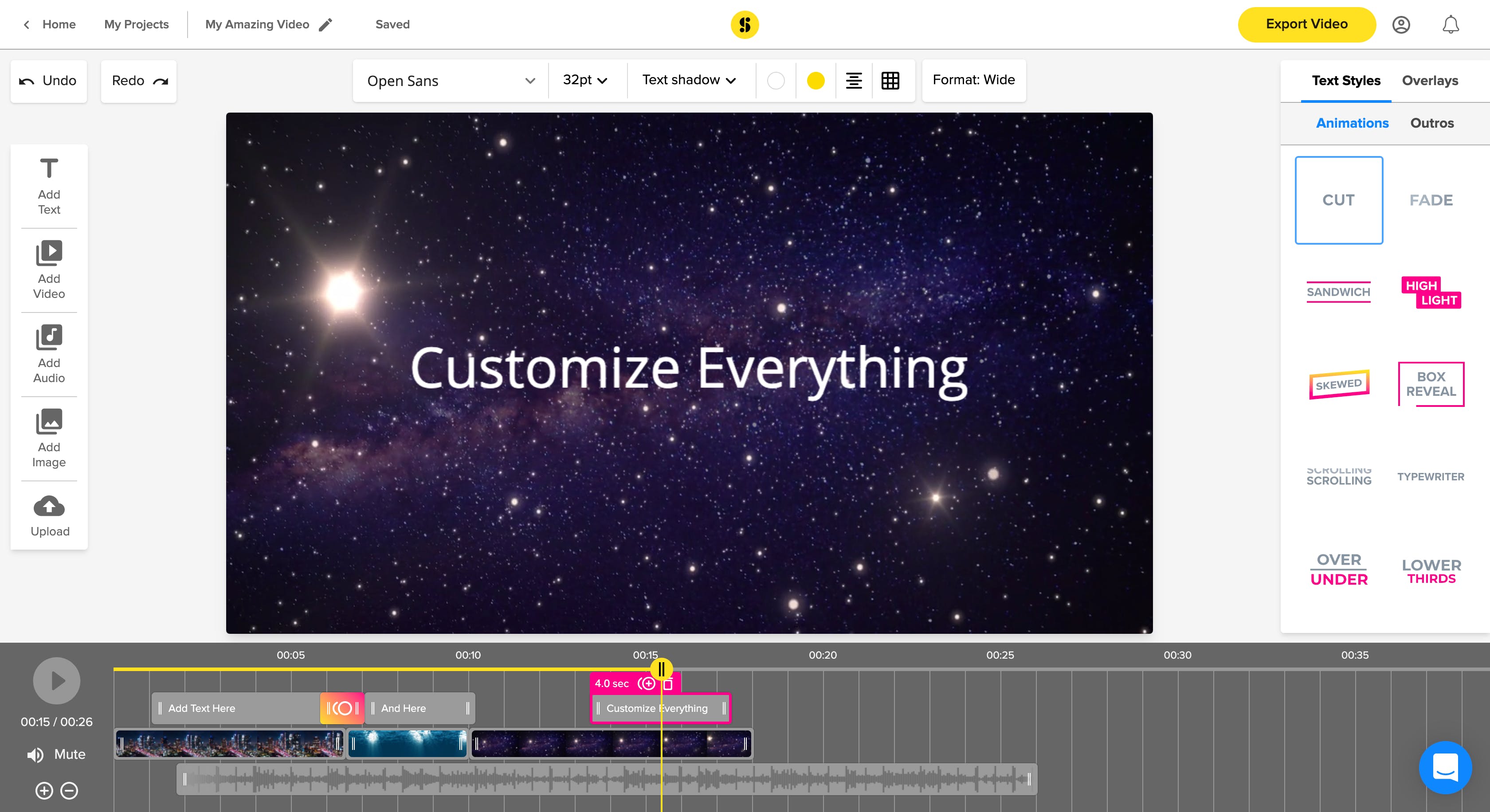Switch to the Outros tab
Viewport: 1490px width, 812px height.
[1431, 123]
